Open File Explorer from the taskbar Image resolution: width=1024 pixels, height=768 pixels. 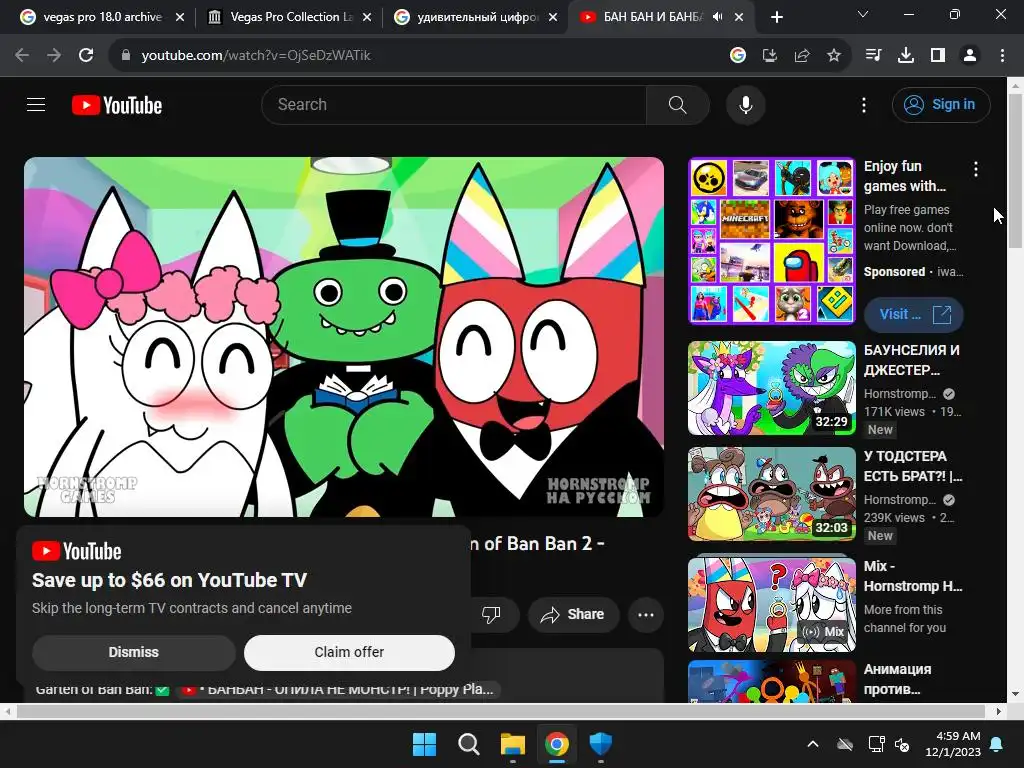click(x=513, y=744)
